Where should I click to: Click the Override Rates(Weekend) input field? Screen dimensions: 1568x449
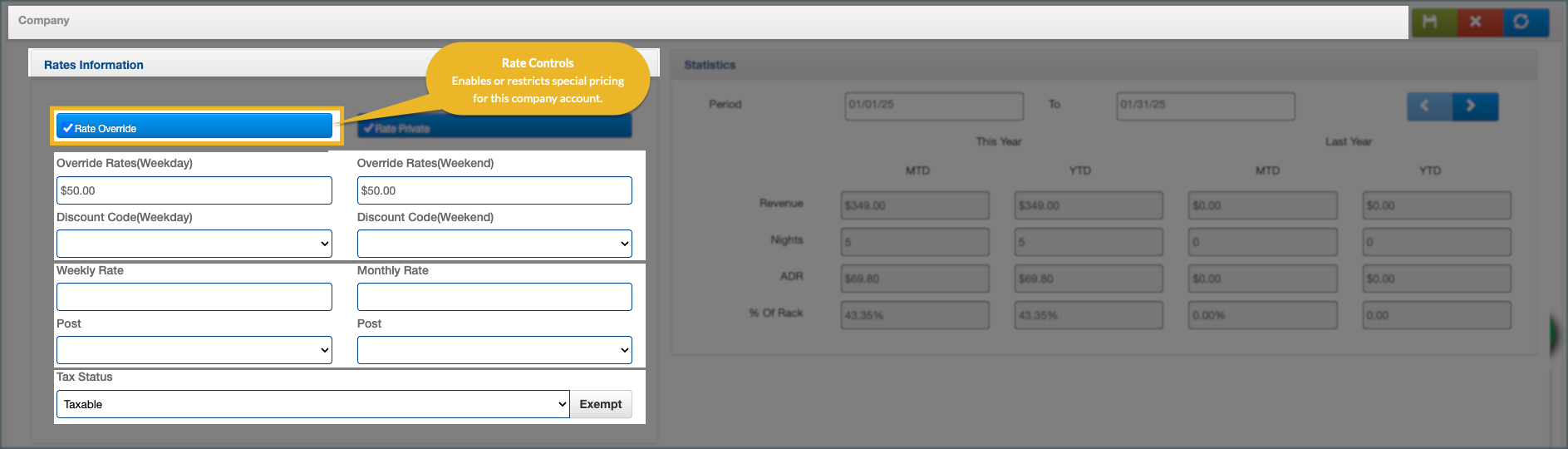[x=494, y=190]
